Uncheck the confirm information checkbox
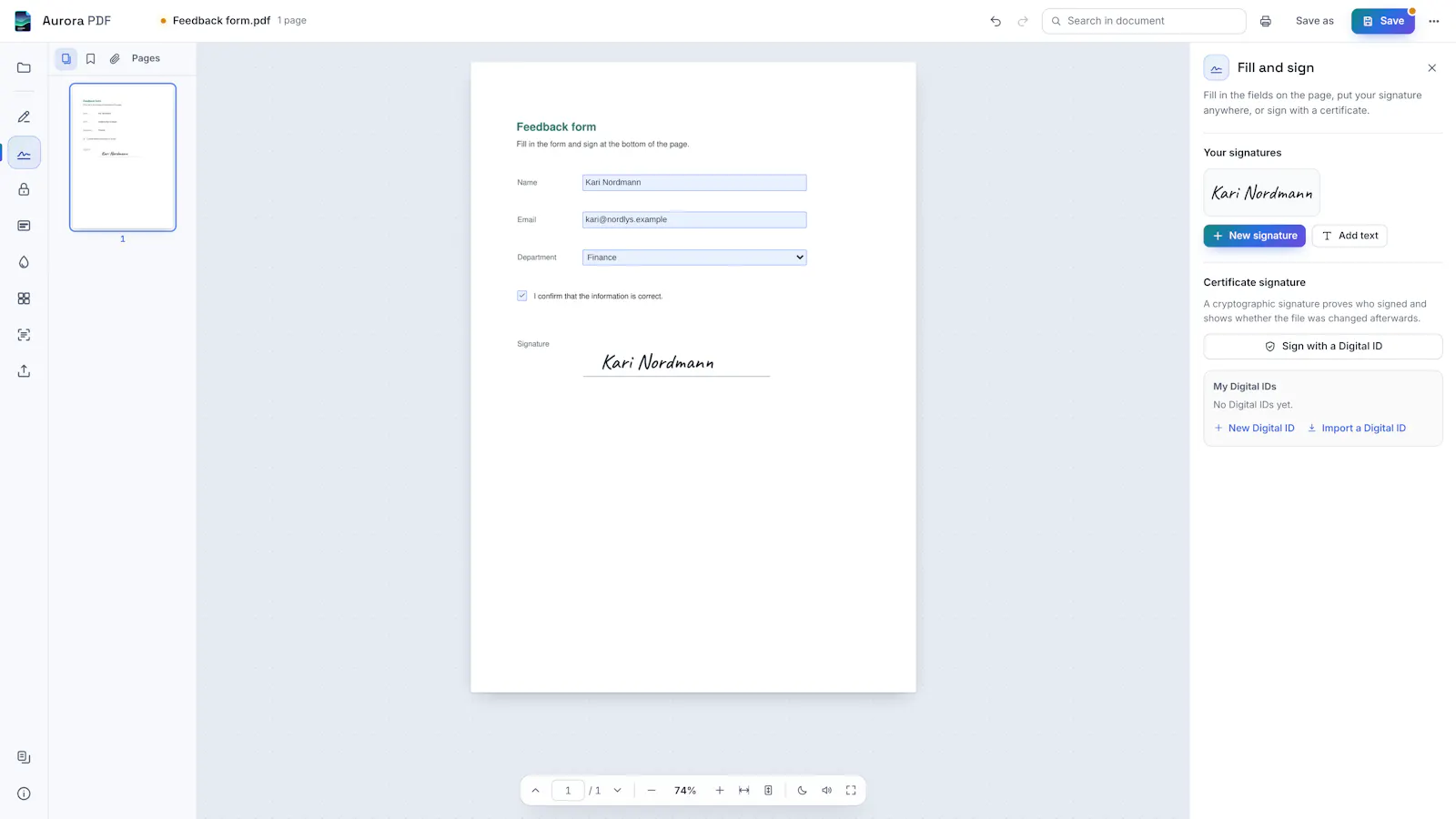 (522, 296)
